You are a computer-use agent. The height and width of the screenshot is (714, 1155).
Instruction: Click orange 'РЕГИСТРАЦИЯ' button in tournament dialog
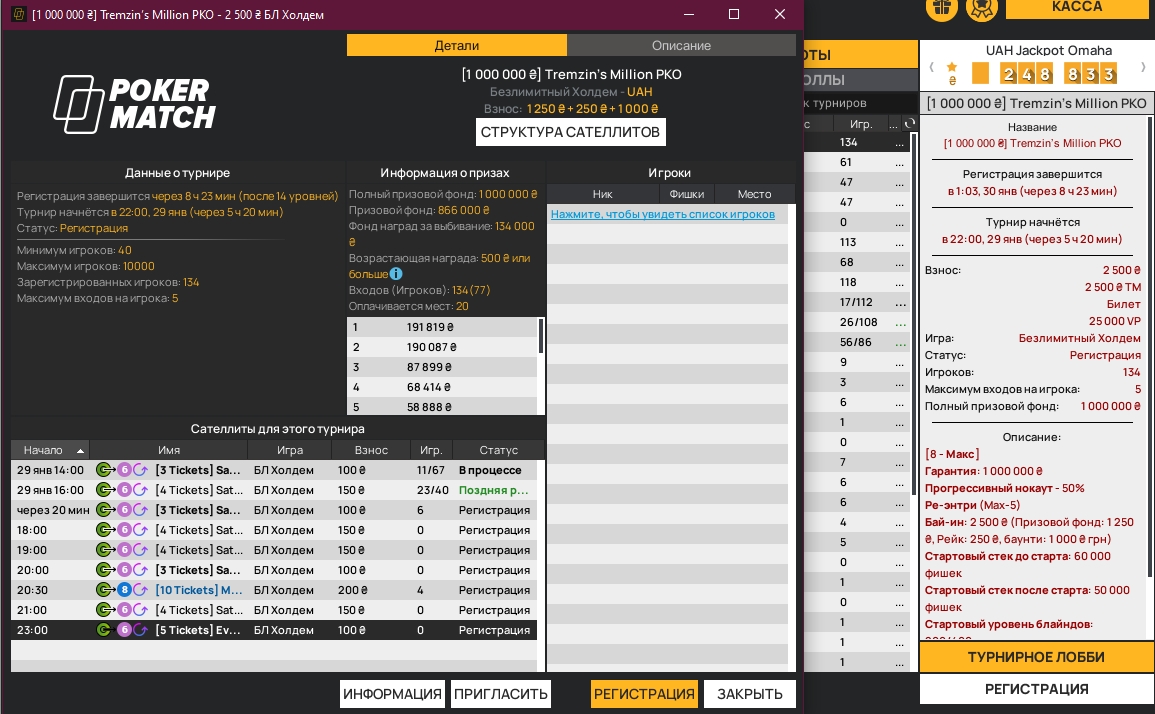pyautogui.click(x=644, y=693)
